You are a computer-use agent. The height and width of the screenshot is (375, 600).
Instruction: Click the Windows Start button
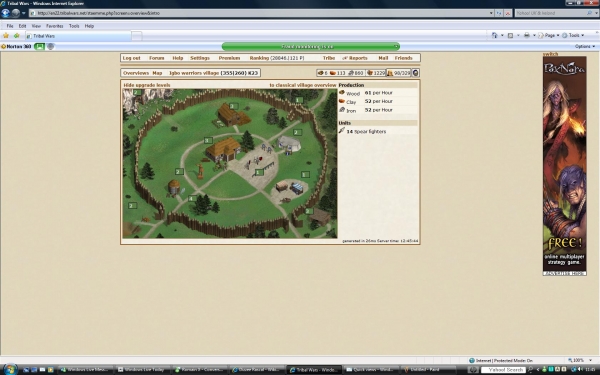coord(9,370)
